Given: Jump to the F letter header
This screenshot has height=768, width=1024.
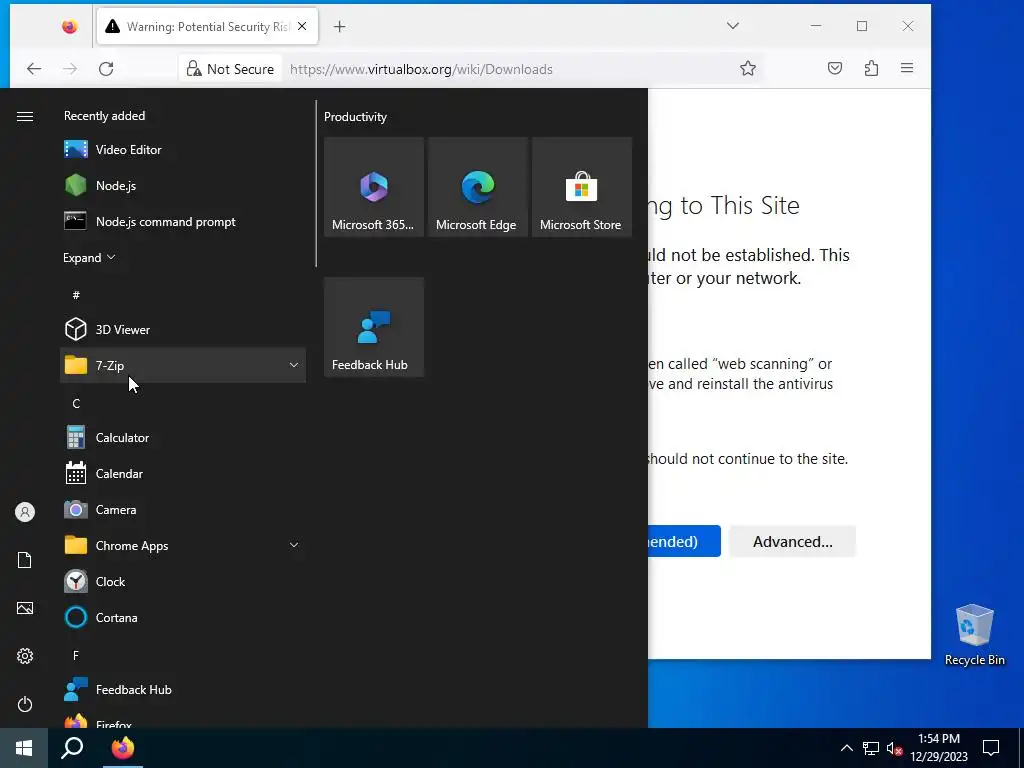Looking at the screenshot, I should tap(76, 655).
